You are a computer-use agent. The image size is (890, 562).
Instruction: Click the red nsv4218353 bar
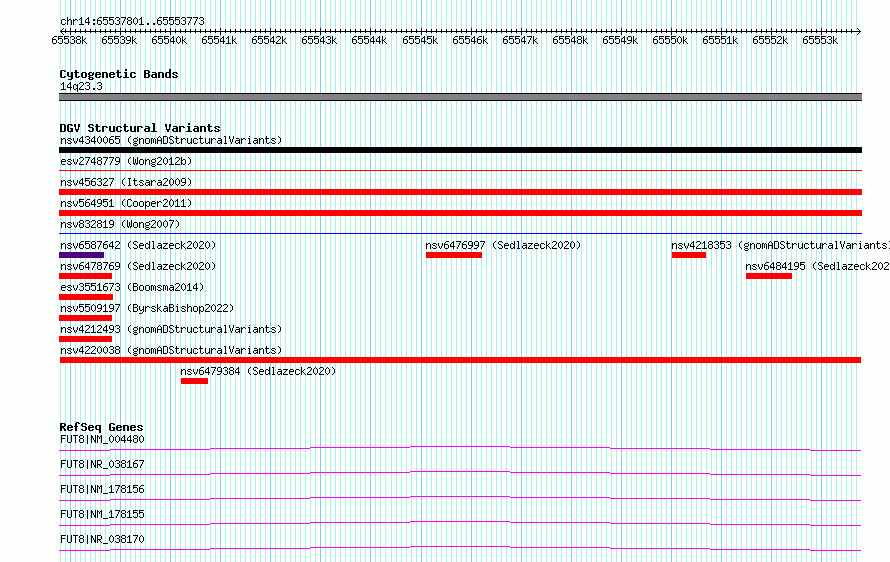[x=689, y=255]
